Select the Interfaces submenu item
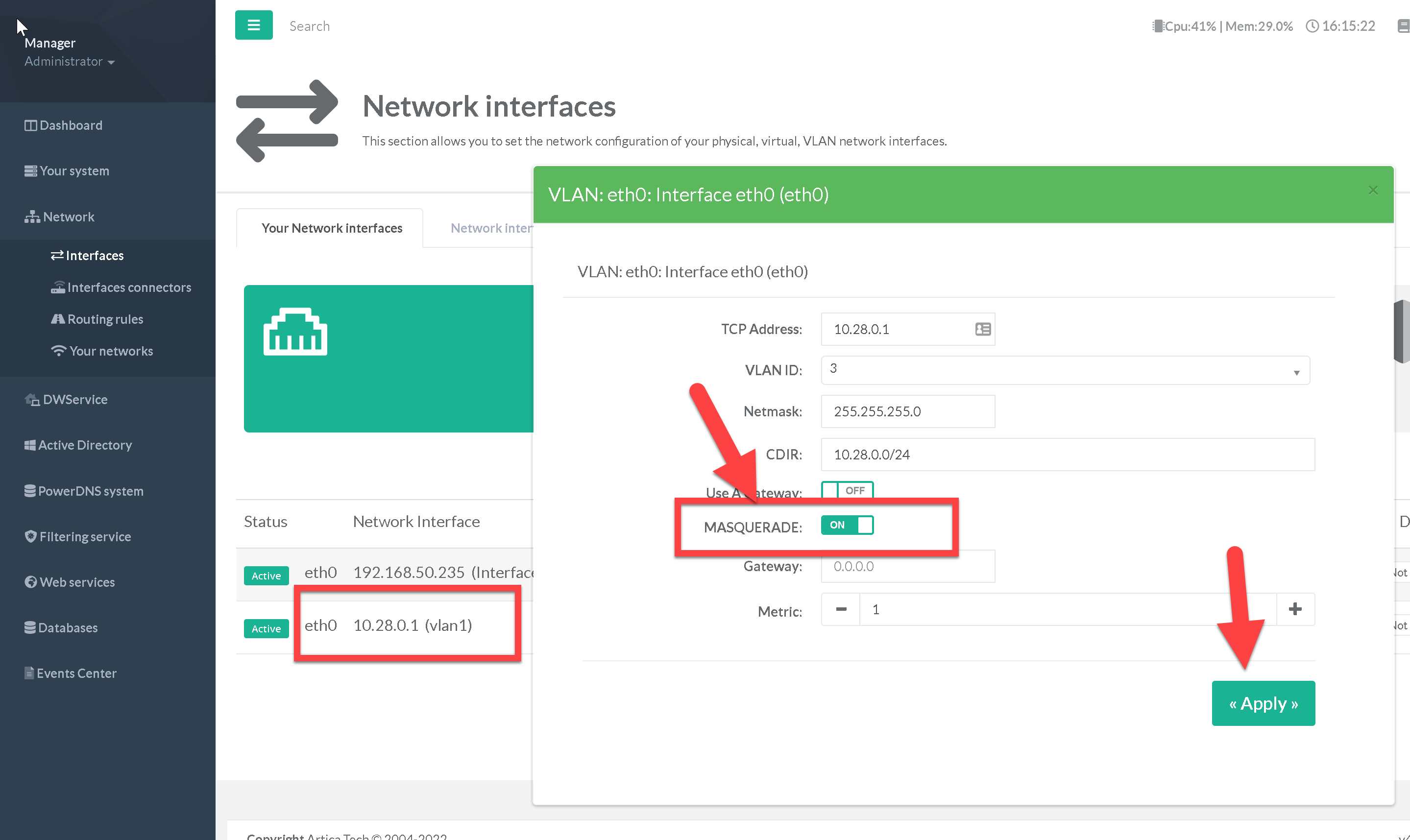The height and width of the screenshot is (840, 1410). point(94,256)
